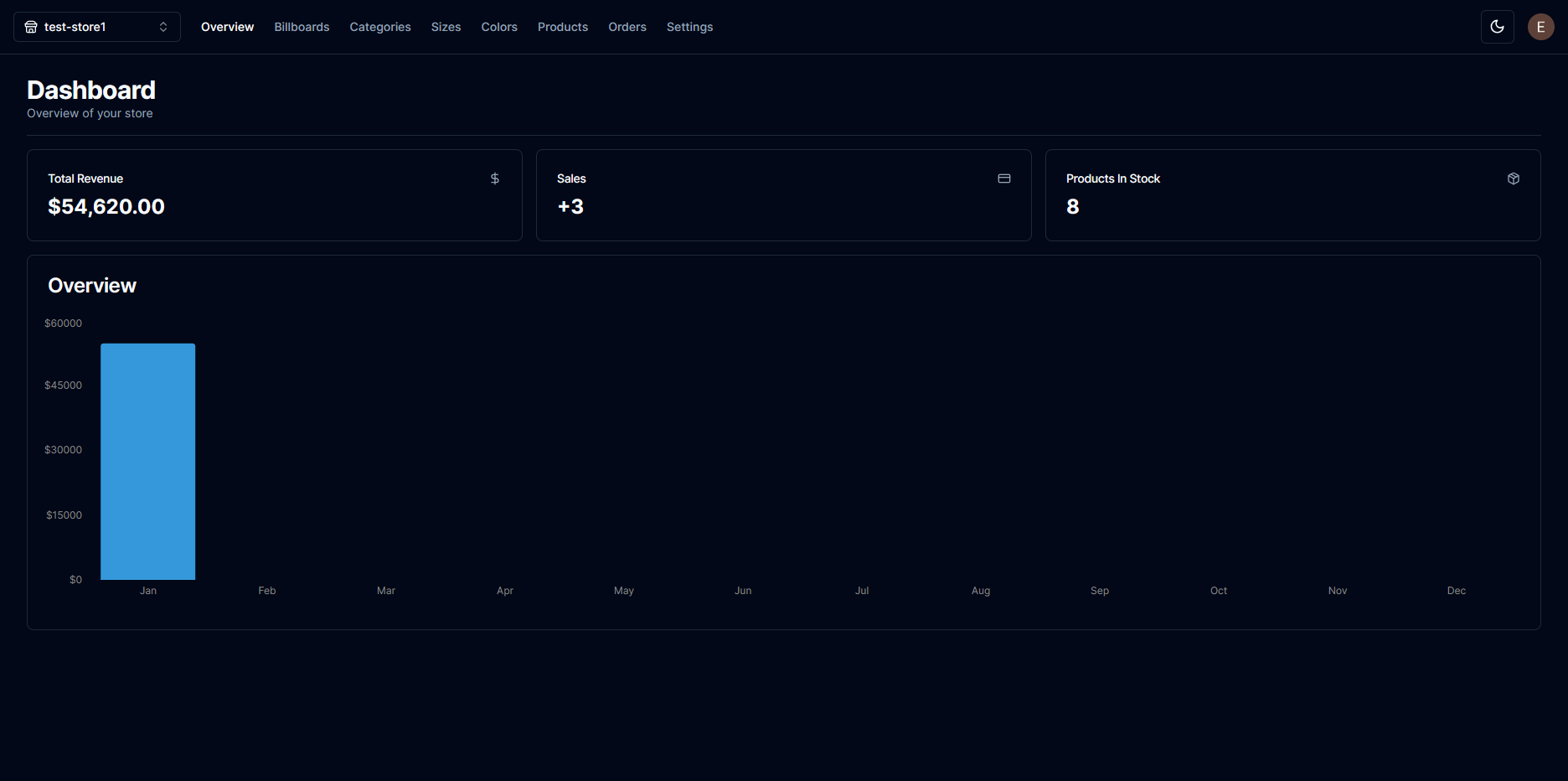Click the January revenue bar in the chart
1568x781 pixels.
(x=147, y=461)
